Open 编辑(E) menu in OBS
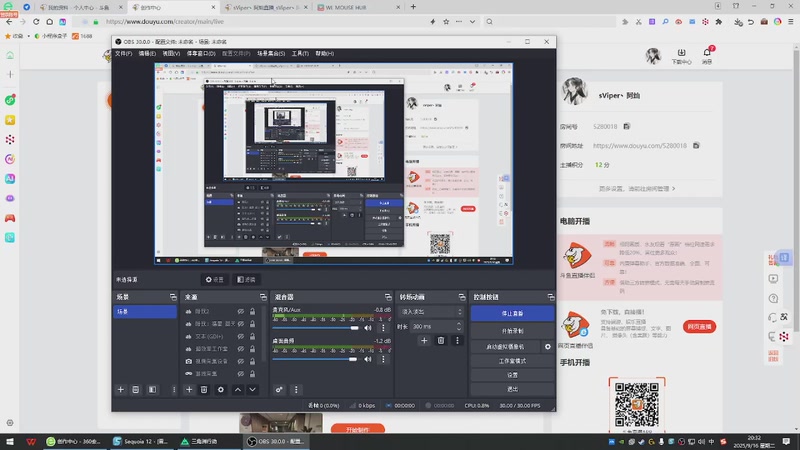The image size is (800, 450). [x=147, y=54]
